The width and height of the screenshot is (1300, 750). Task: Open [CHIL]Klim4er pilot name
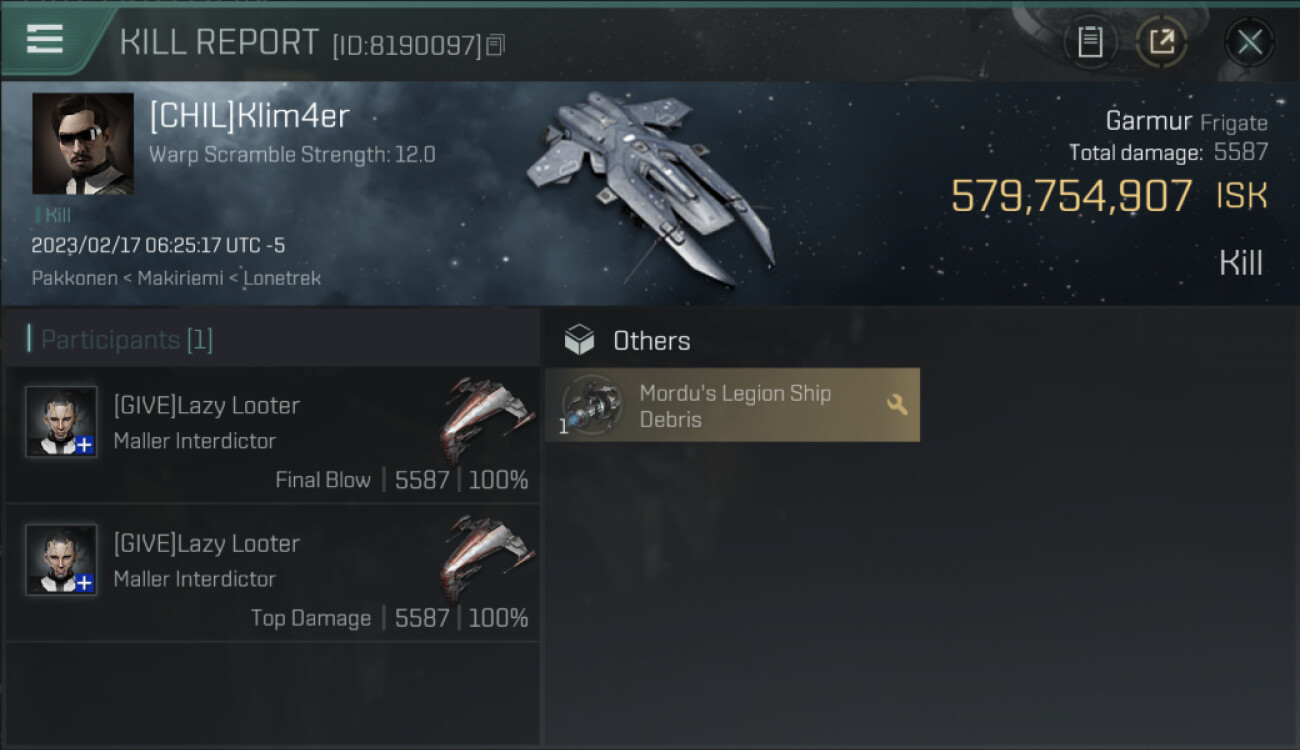(x=249, y=116)
